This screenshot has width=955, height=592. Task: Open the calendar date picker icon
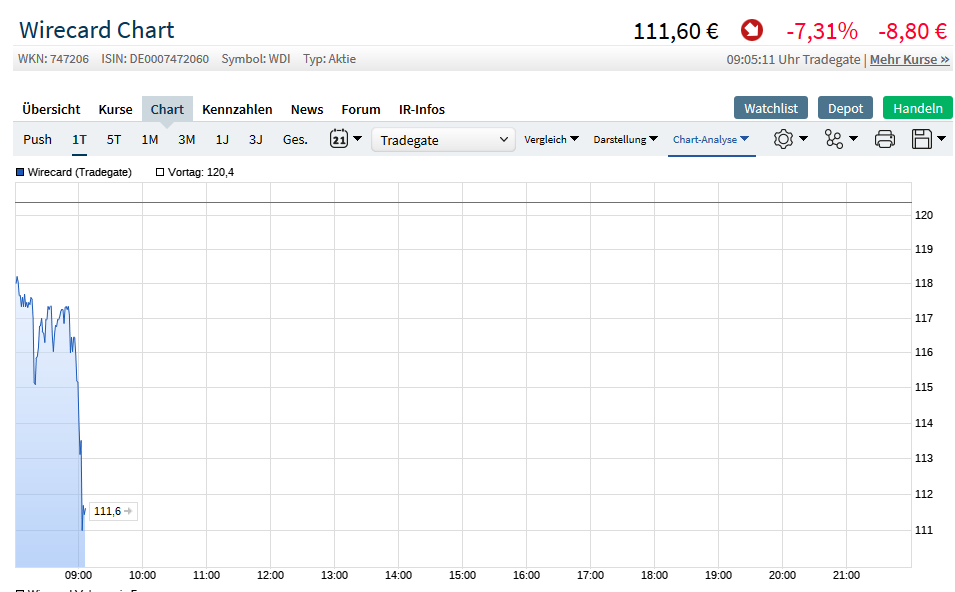[339, 139]
